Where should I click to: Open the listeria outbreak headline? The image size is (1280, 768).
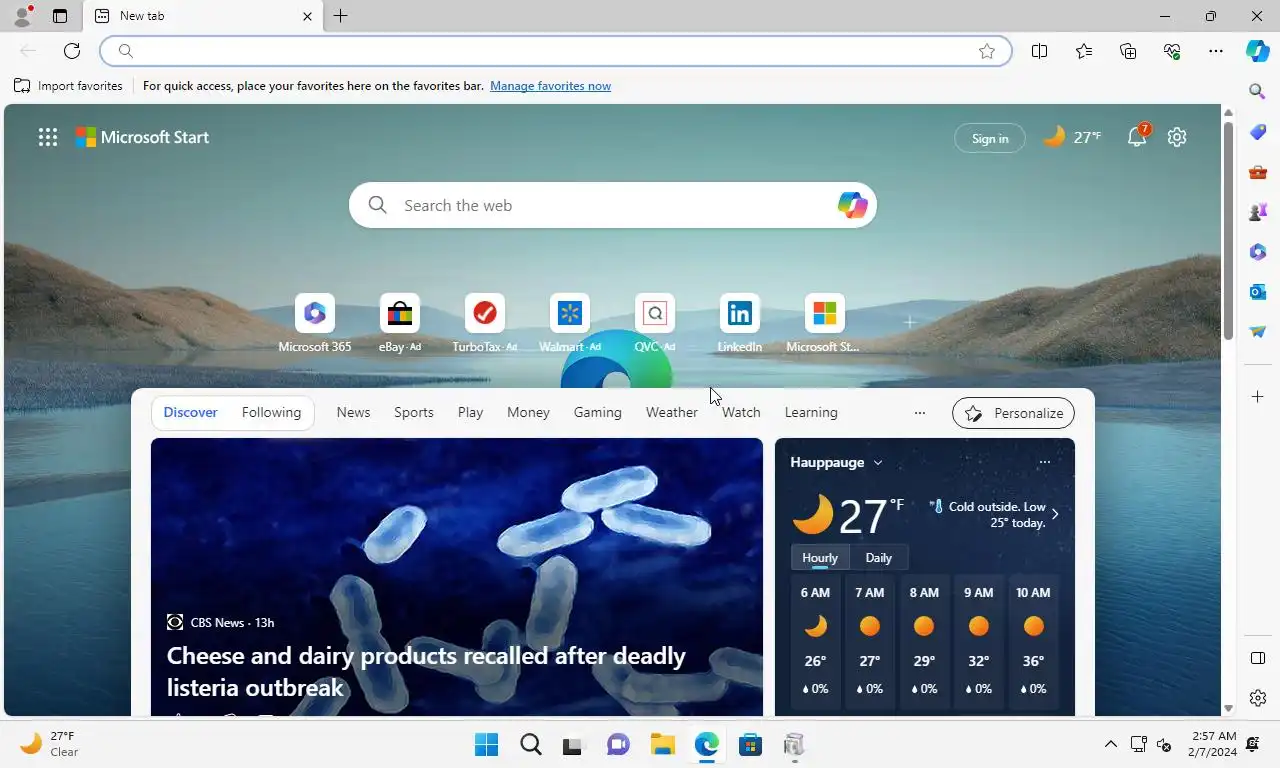[426, 671]
